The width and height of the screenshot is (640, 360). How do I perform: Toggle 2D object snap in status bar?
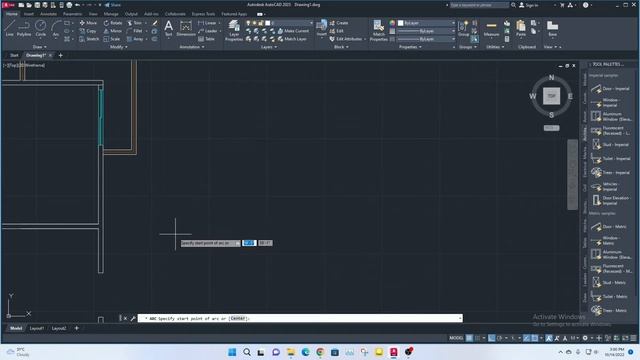pos(534,338)
